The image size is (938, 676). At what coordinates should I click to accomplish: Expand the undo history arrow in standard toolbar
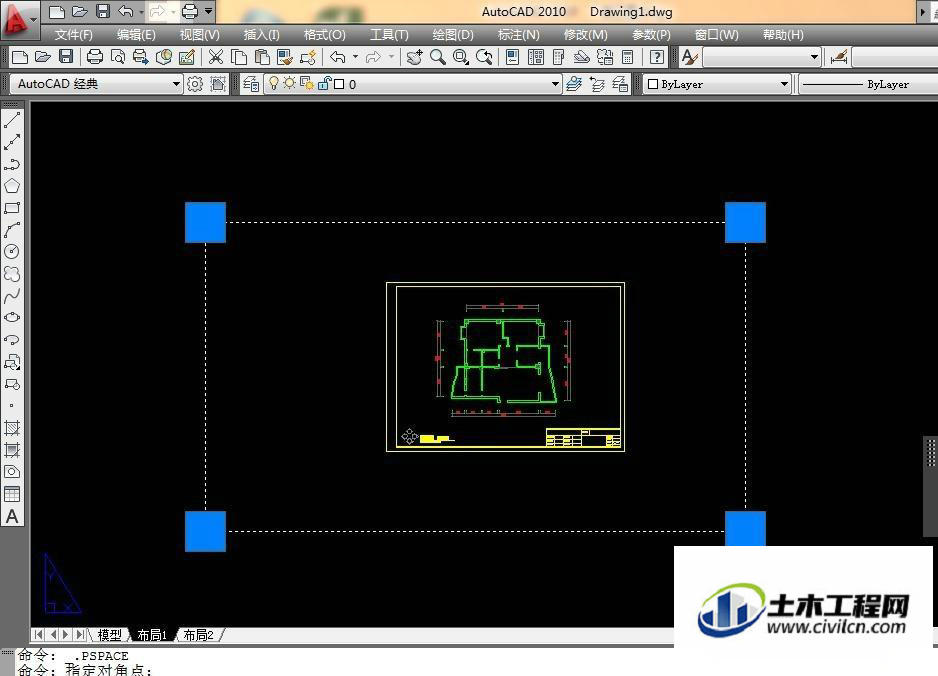click(355, 57)
